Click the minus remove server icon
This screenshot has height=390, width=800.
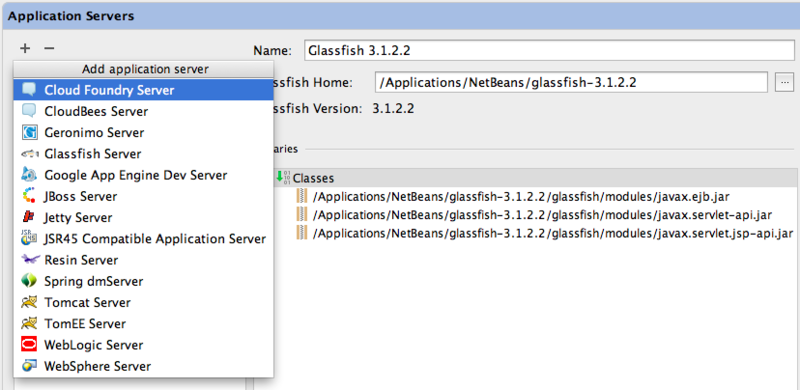[49, 48]
